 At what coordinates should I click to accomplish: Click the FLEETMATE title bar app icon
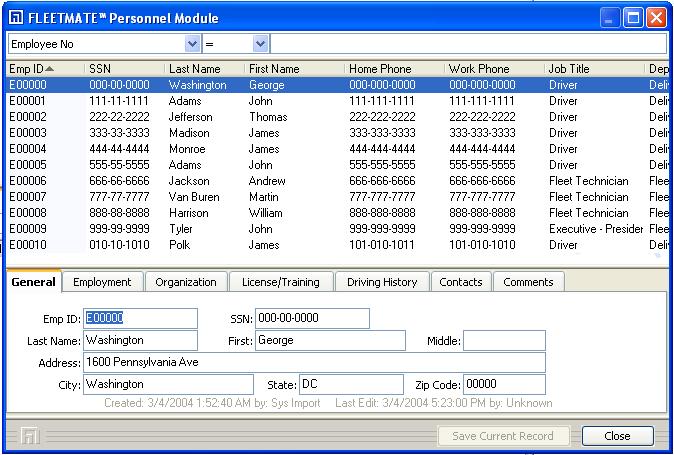[16, 18]
